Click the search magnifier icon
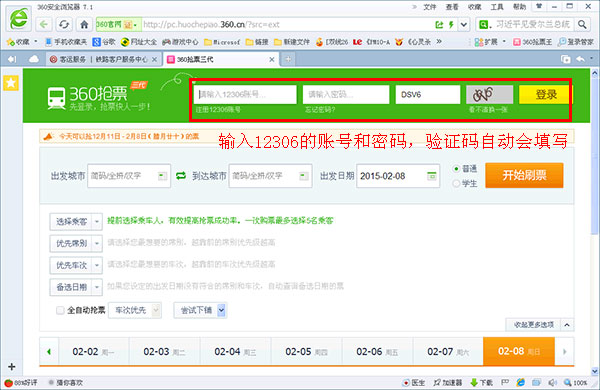 pos(582,25)
